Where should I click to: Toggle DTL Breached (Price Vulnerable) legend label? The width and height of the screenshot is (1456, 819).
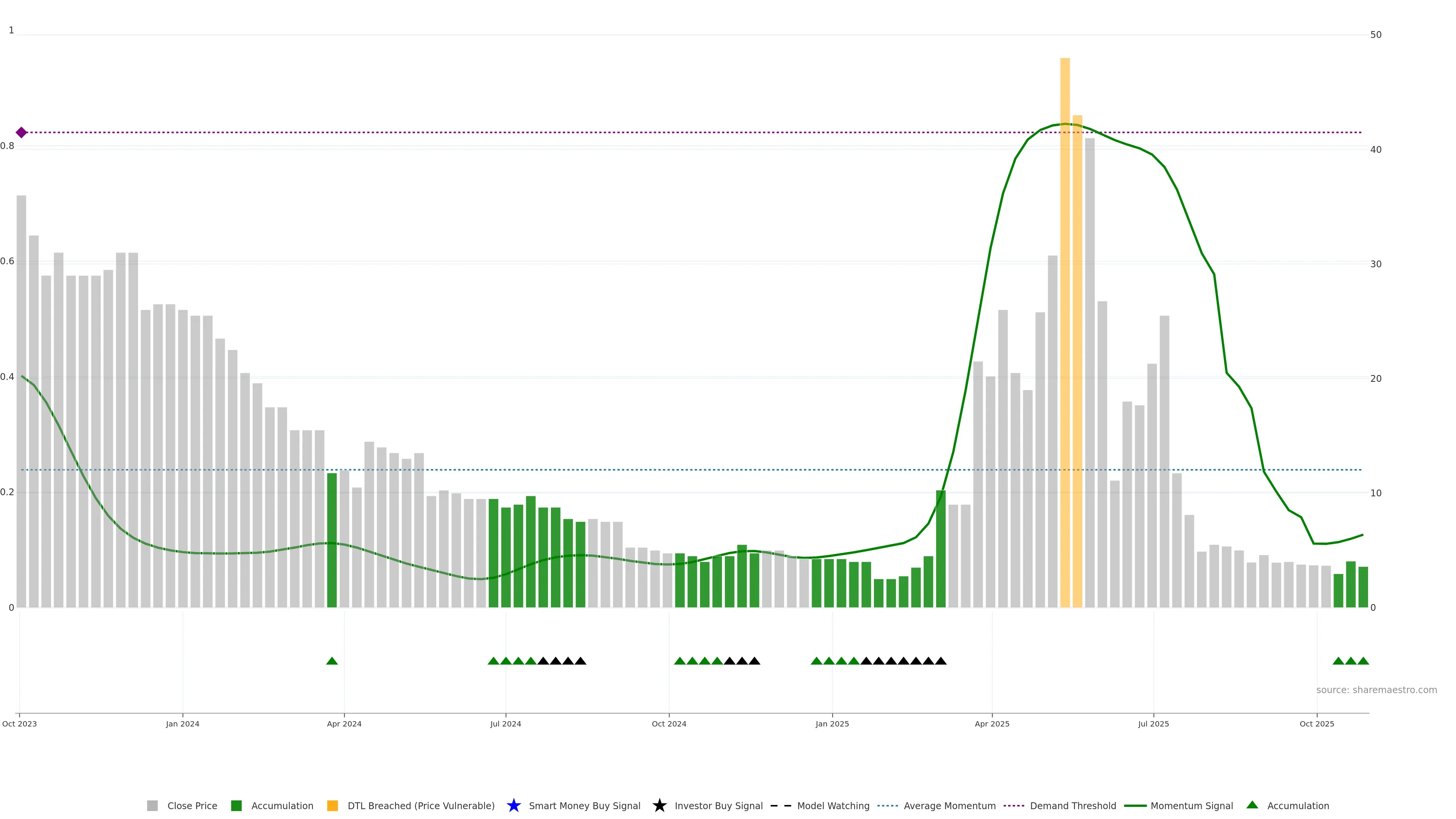coord(420,805)
